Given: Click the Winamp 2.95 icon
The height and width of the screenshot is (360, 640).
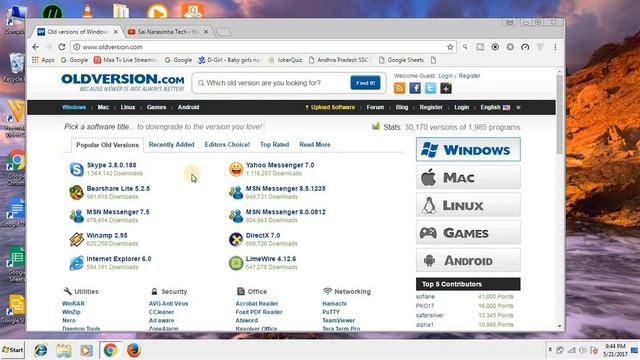Looking at the screenshot, I should [76, 239].
